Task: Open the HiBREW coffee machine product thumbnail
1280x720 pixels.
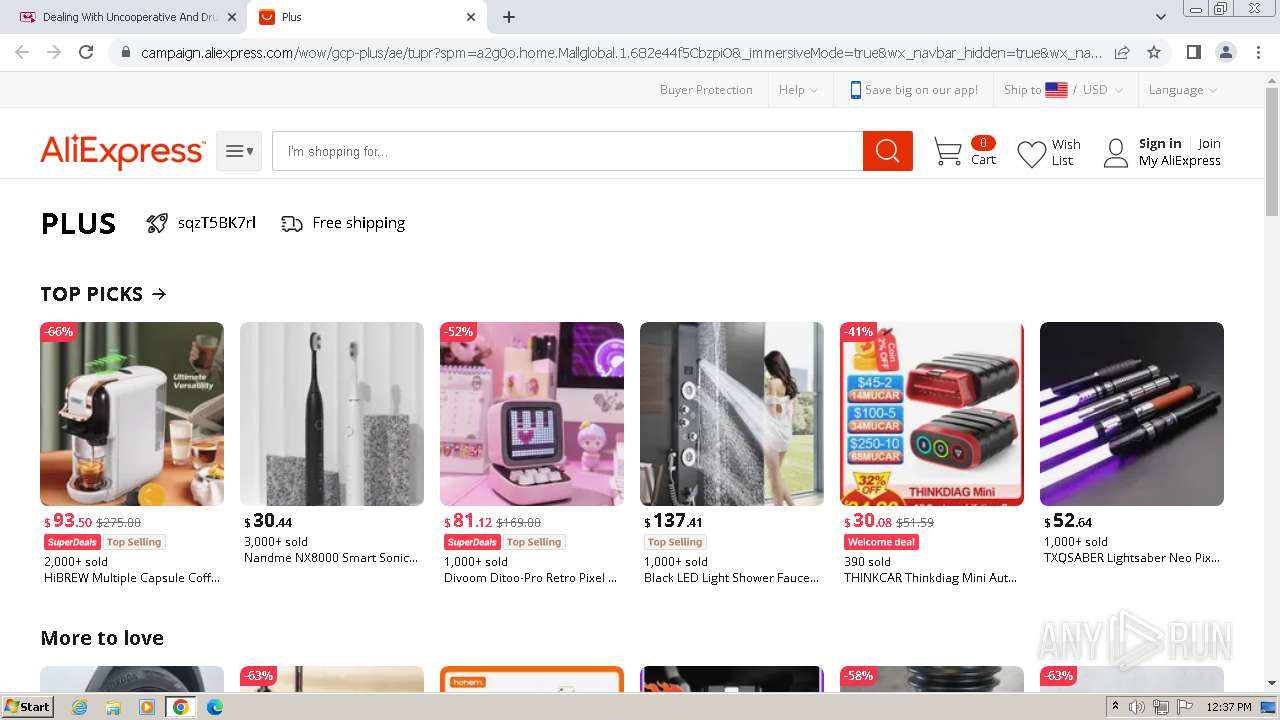Action: pos(132,414)
